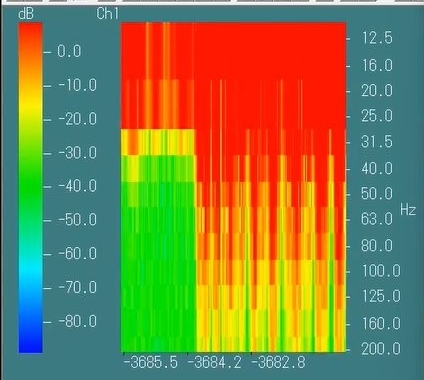
Task: Select the -40.0 dB scale value
Action: click(78, 186)
